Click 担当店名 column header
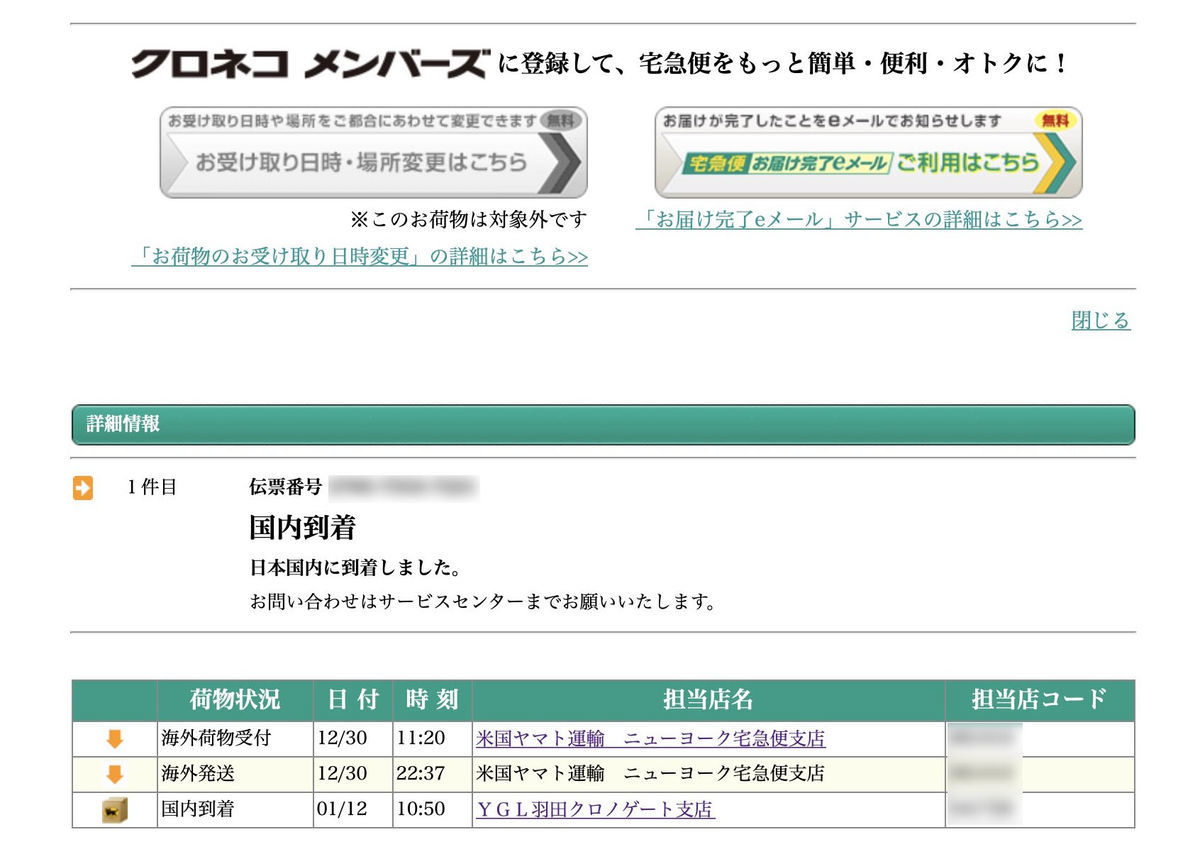Image resolution: width=1200 pixels, height=854 pixels. coord(708,700)
